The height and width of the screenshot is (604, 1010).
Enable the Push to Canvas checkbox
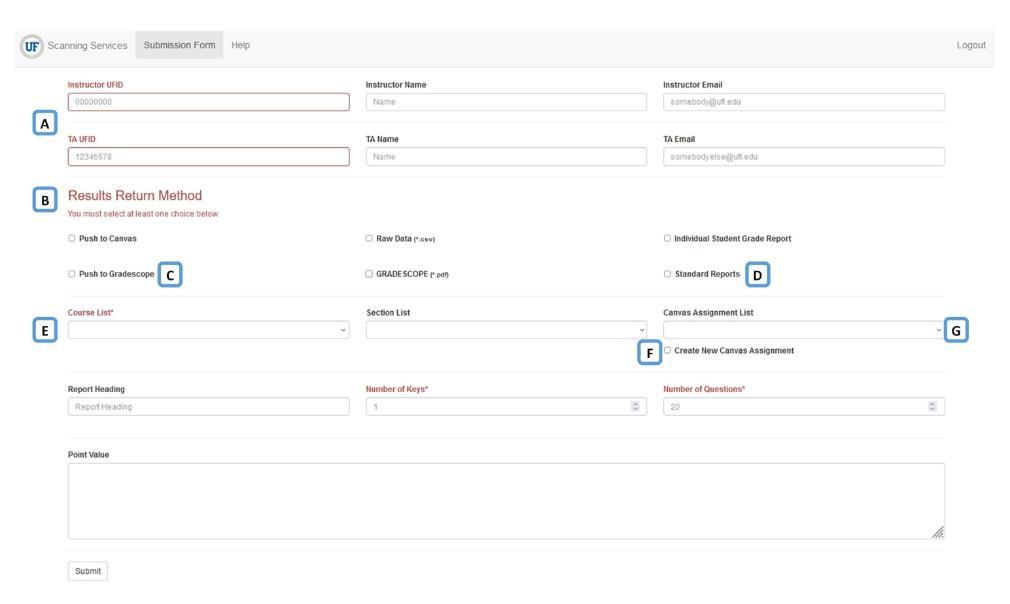click(x=71, y=238)
